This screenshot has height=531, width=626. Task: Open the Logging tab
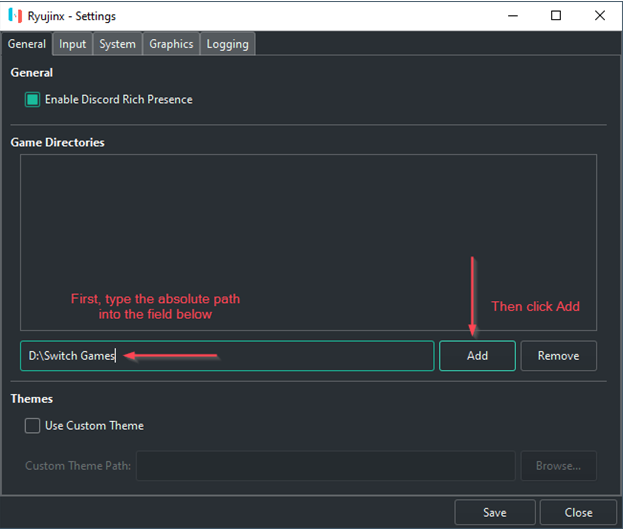[x=228, y=44]
